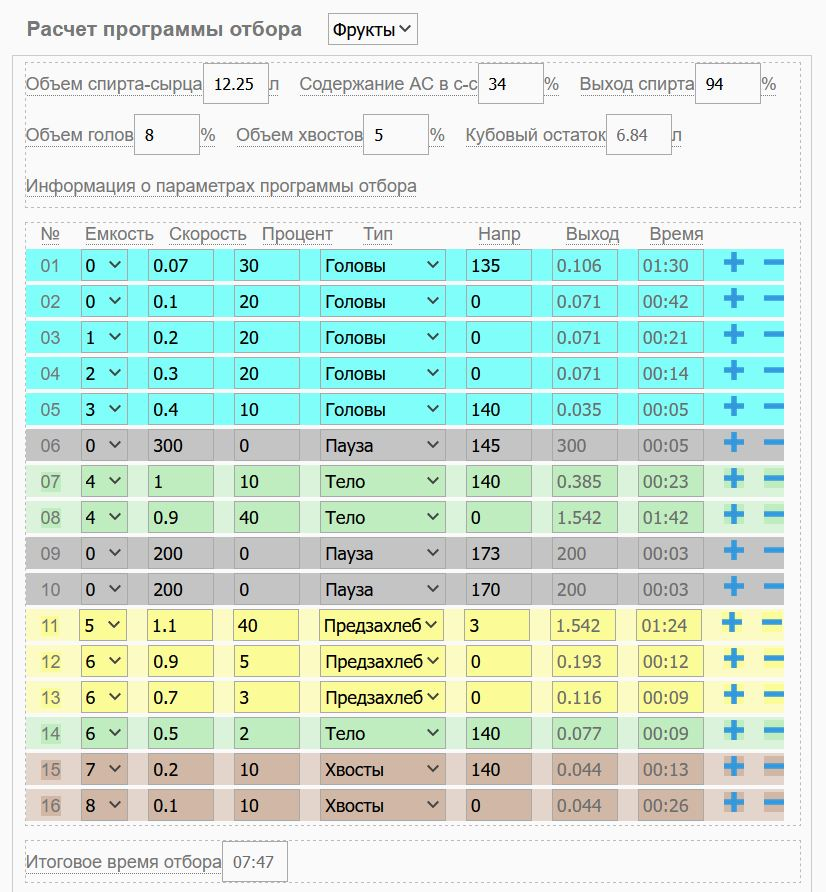
Task: Edit the Скорость field in row 10
Action: (181, 589)
